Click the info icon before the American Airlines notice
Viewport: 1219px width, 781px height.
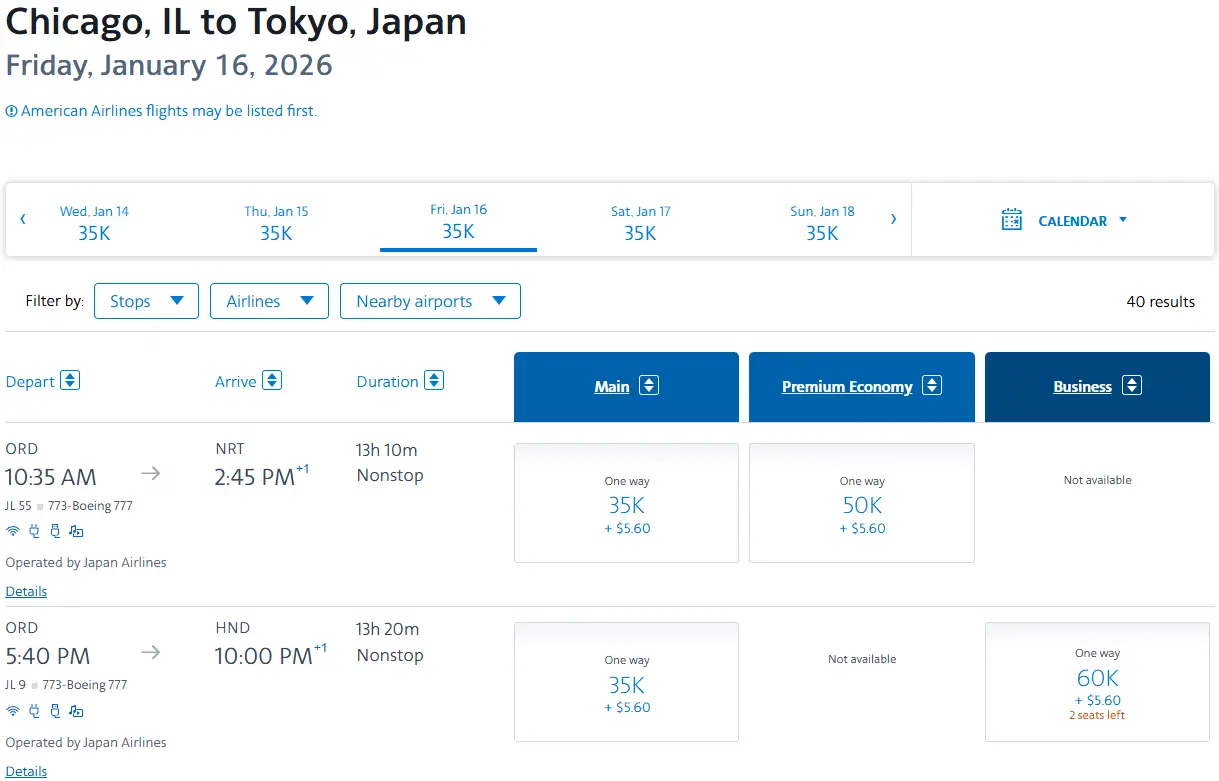(x=11, y=111)
